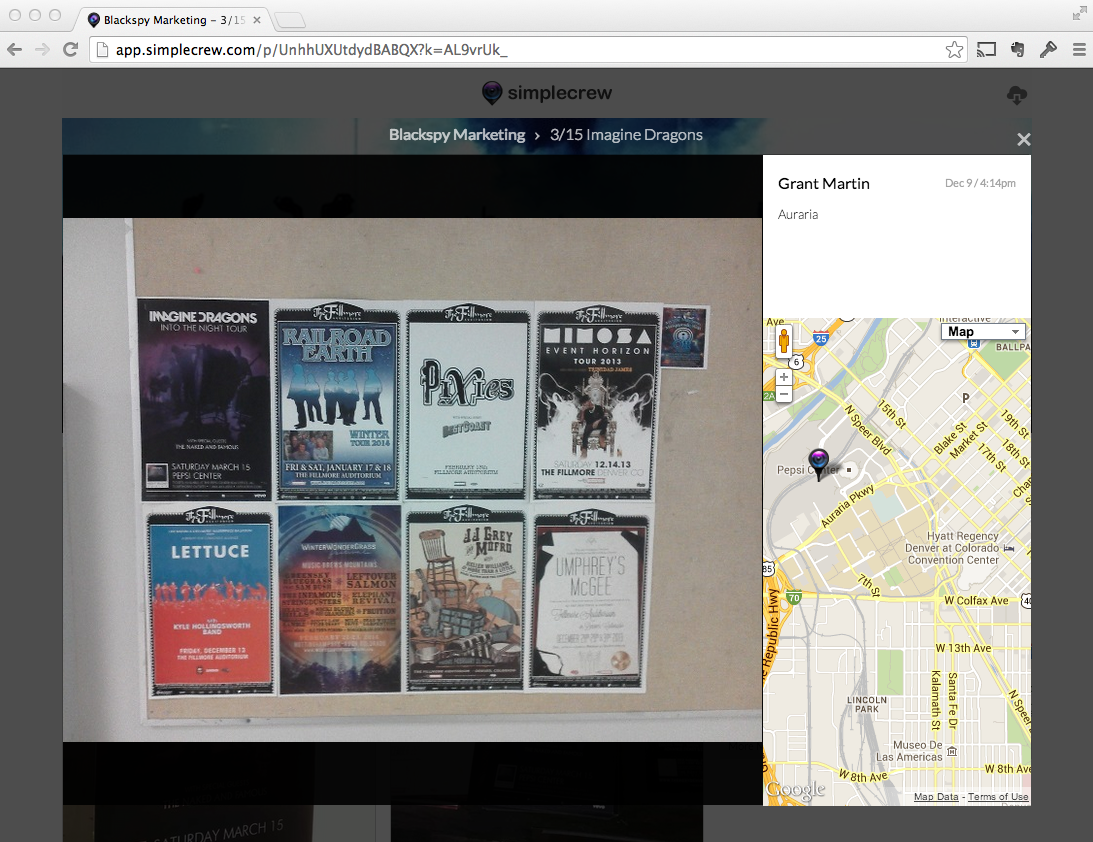This screenshot has width=1093, height=842.
Task: Click the Auraria caption text
Action: point(798,215)
